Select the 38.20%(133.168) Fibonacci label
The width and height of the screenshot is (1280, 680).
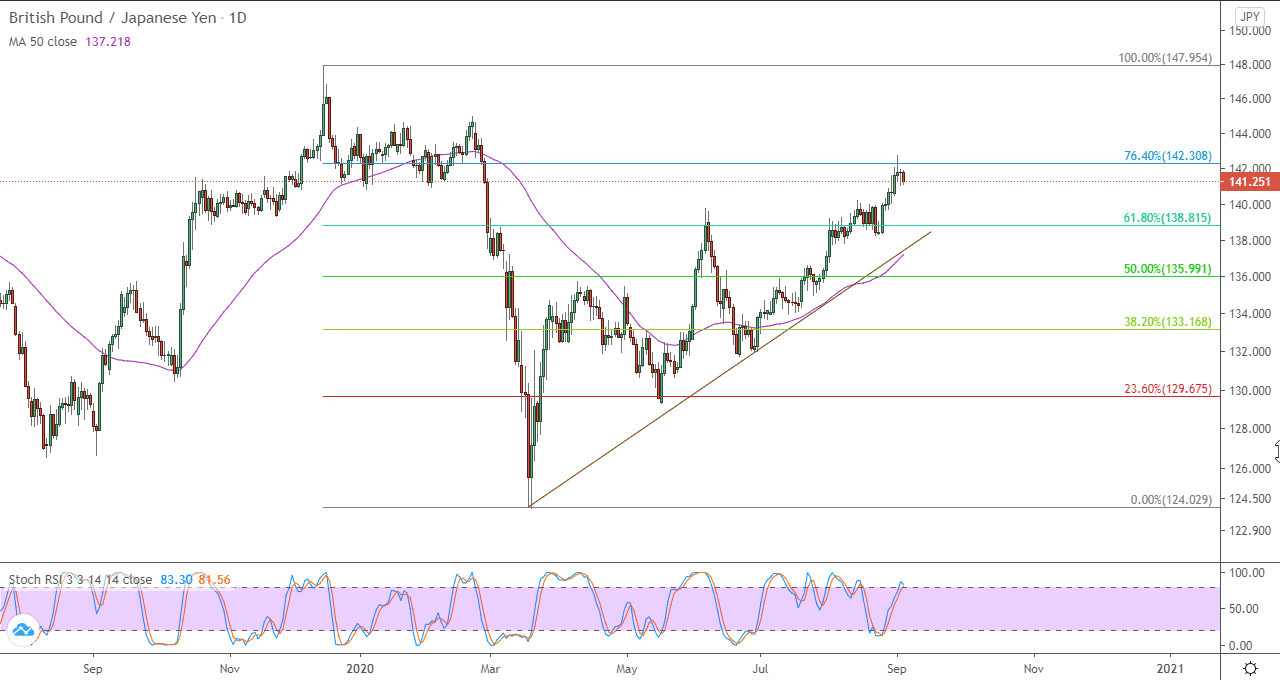tap(1168, 322)
